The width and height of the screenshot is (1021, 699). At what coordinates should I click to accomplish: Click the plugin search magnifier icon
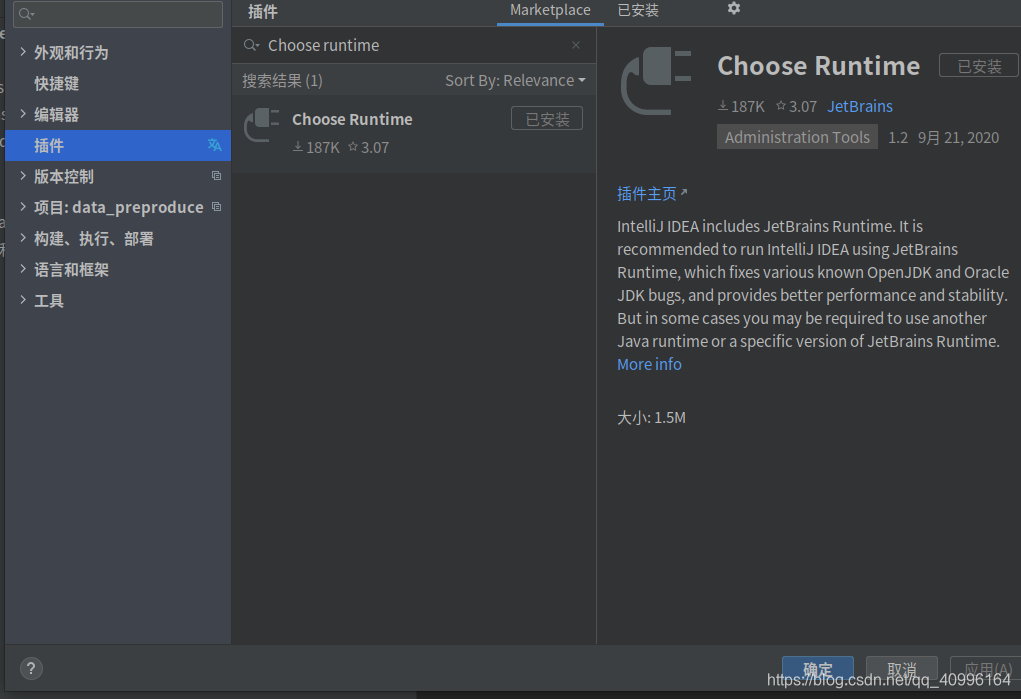coord(251,45)
